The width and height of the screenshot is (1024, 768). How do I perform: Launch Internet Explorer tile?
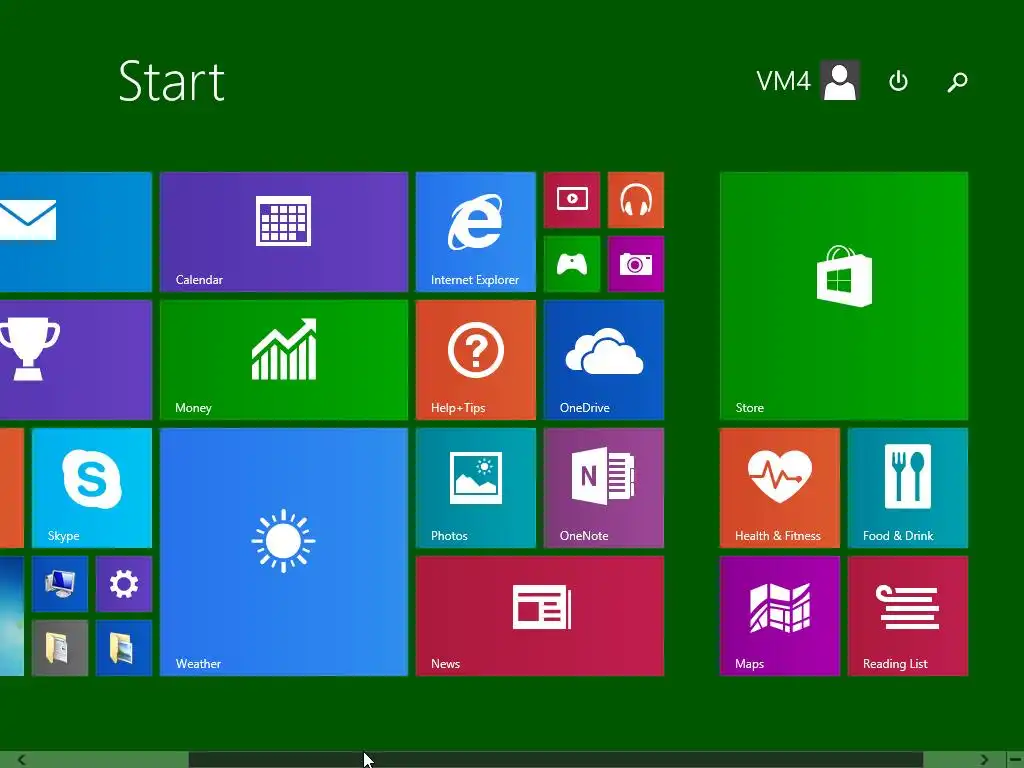click(475, 232)
